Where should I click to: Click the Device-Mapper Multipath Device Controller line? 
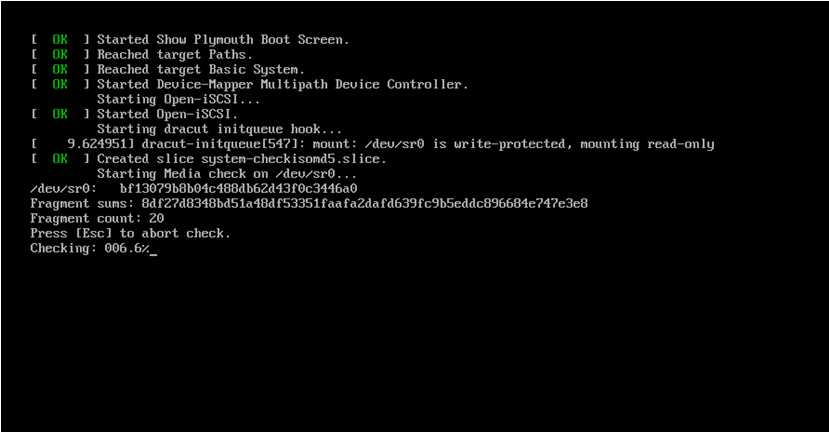(x=282, y=85)
